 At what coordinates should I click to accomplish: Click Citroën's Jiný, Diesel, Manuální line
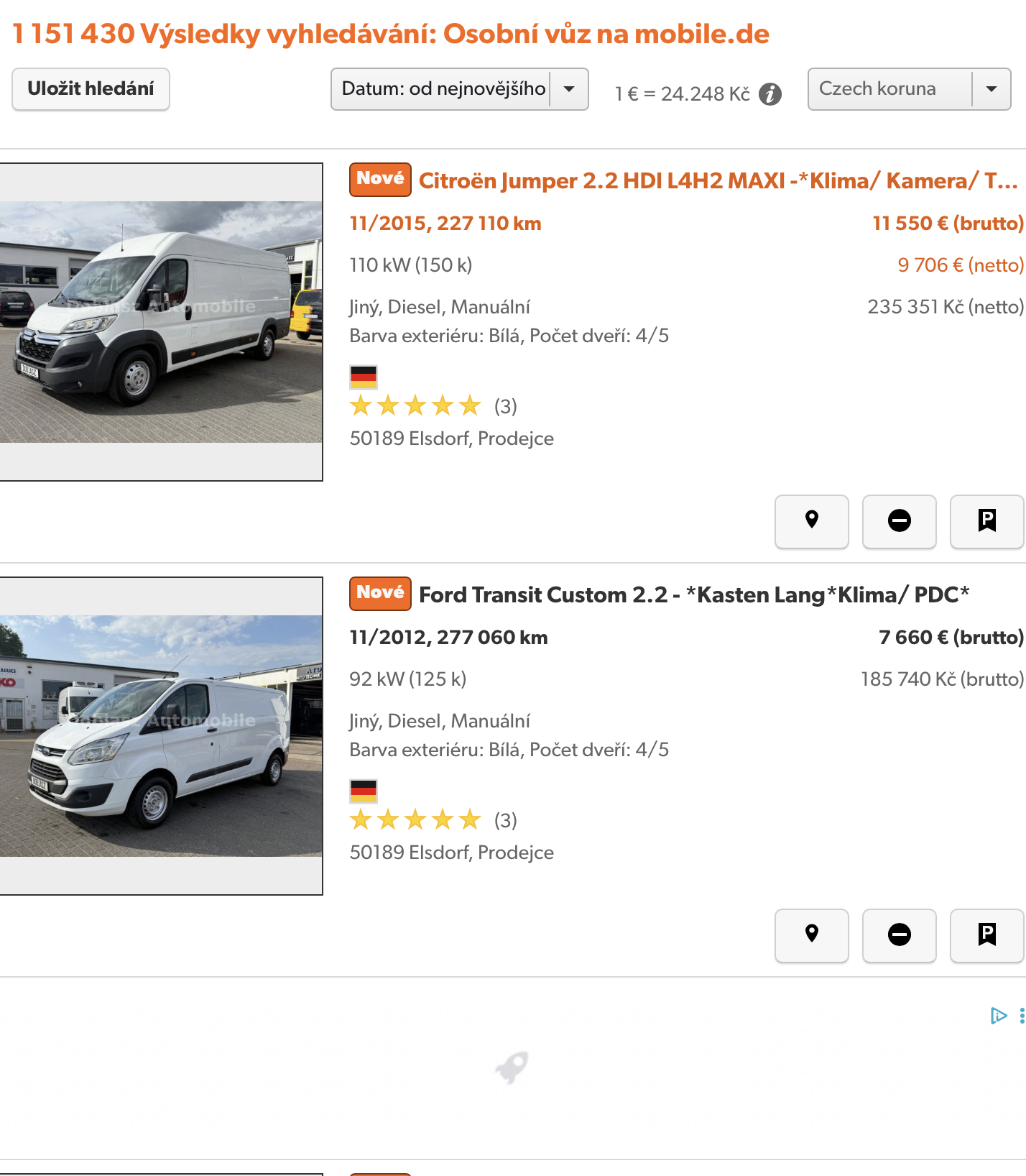440,307
